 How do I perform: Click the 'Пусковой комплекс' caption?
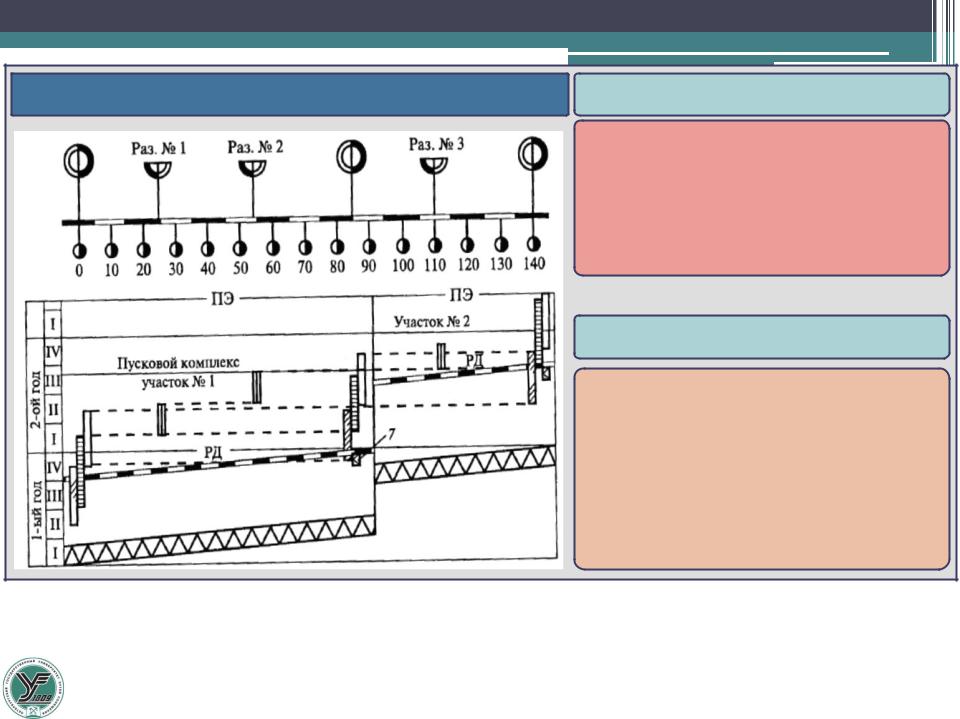point(178,363)
